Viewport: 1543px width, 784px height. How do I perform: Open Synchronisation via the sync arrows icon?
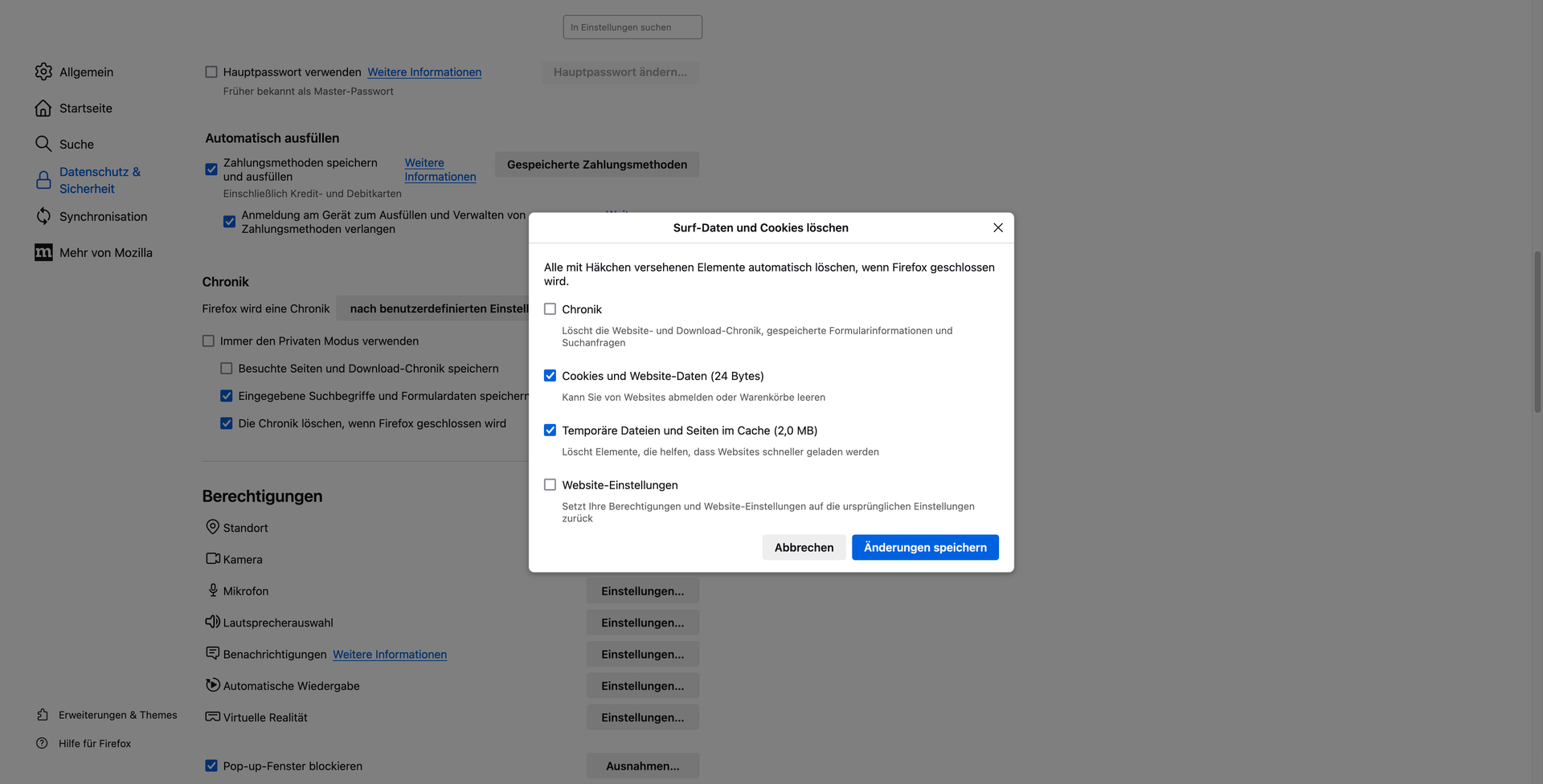(x=43, y=216)
